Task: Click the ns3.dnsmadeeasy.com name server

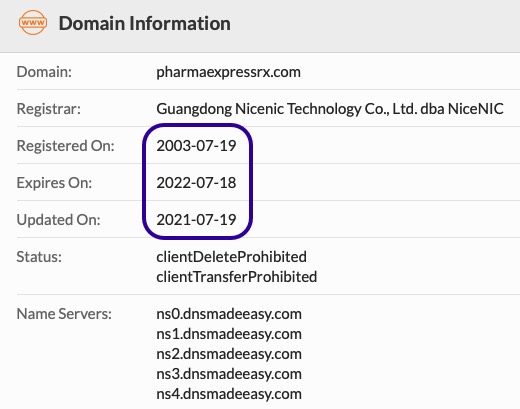Action: [x=229, y=374]
